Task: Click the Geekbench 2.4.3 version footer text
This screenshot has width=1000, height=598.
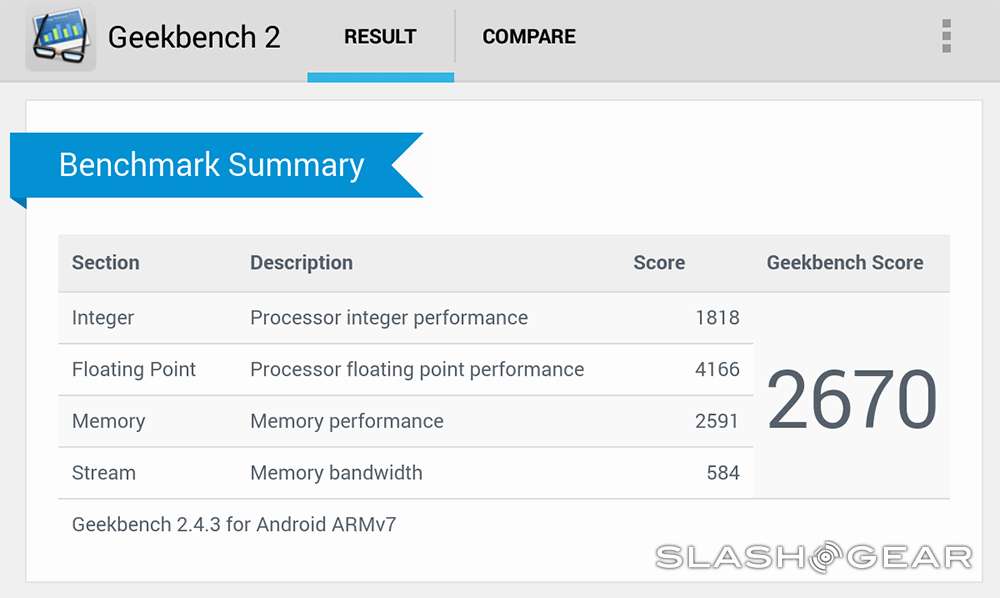Action: [x=234, y=524]
